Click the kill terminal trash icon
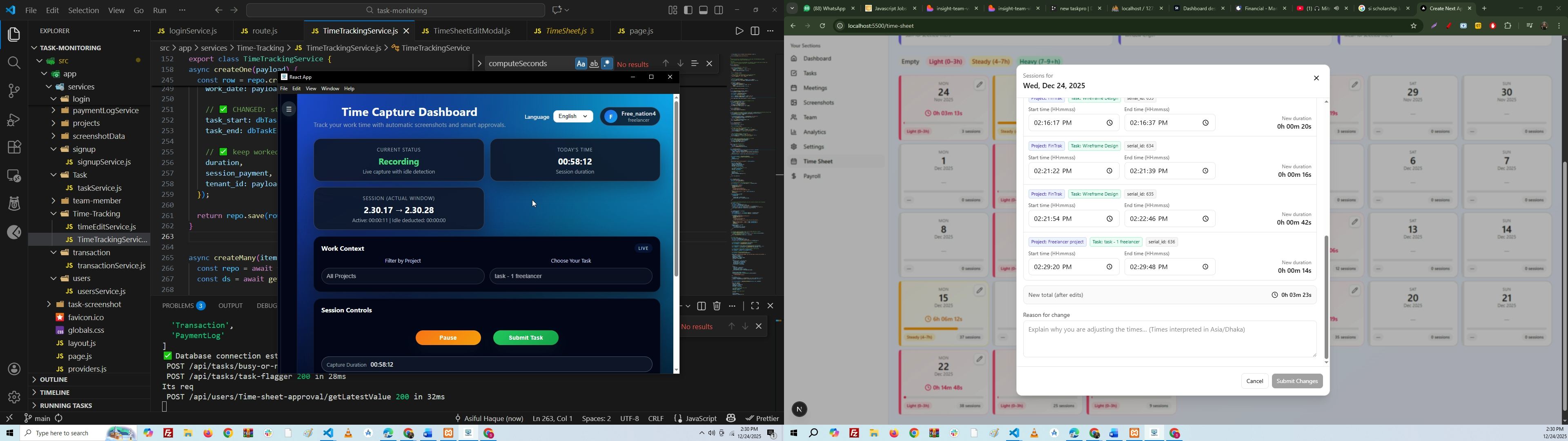The width and height of the screenshot is (1568, 441). pos(717,306)
